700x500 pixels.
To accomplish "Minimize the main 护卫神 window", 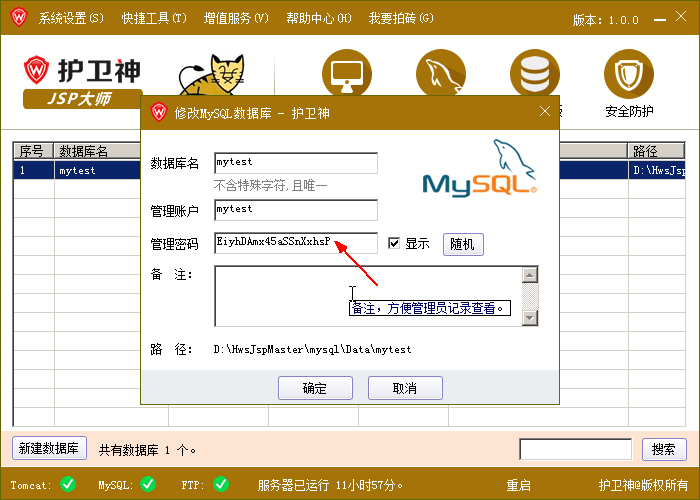I will point(659,19).
